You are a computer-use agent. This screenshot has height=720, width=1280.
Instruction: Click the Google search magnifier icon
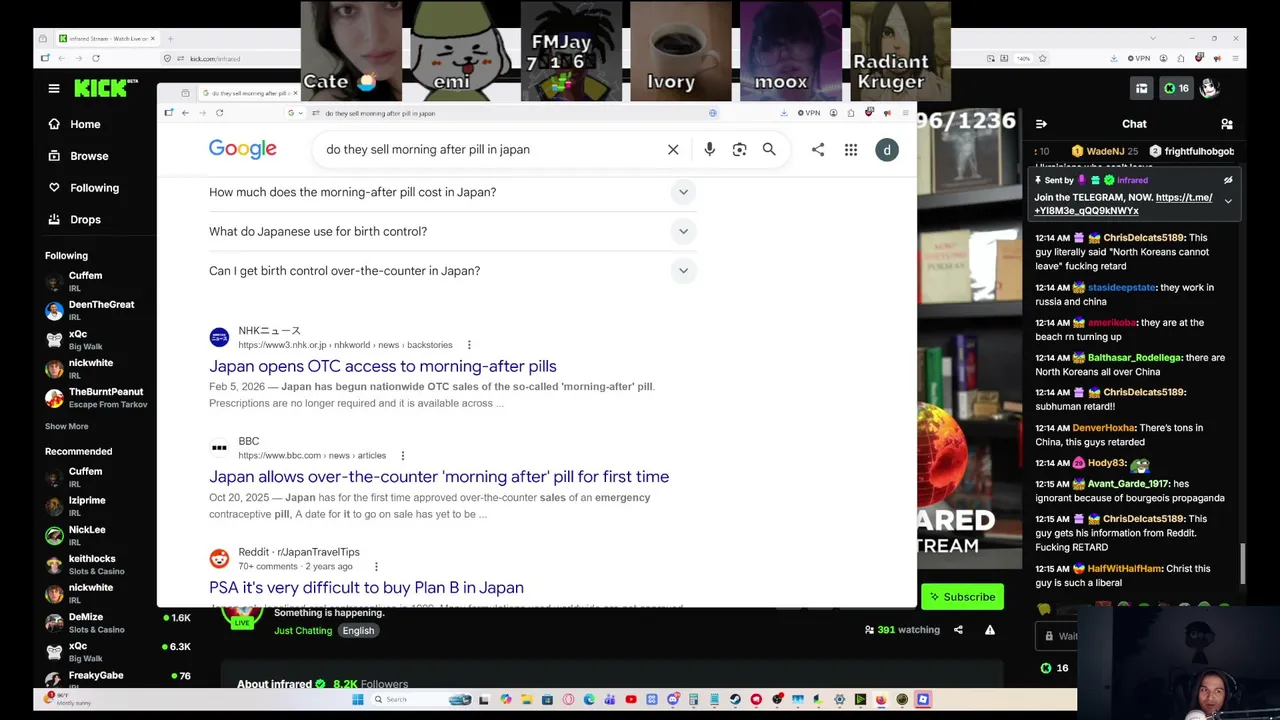pyautogui.click(x=769, y=150)
